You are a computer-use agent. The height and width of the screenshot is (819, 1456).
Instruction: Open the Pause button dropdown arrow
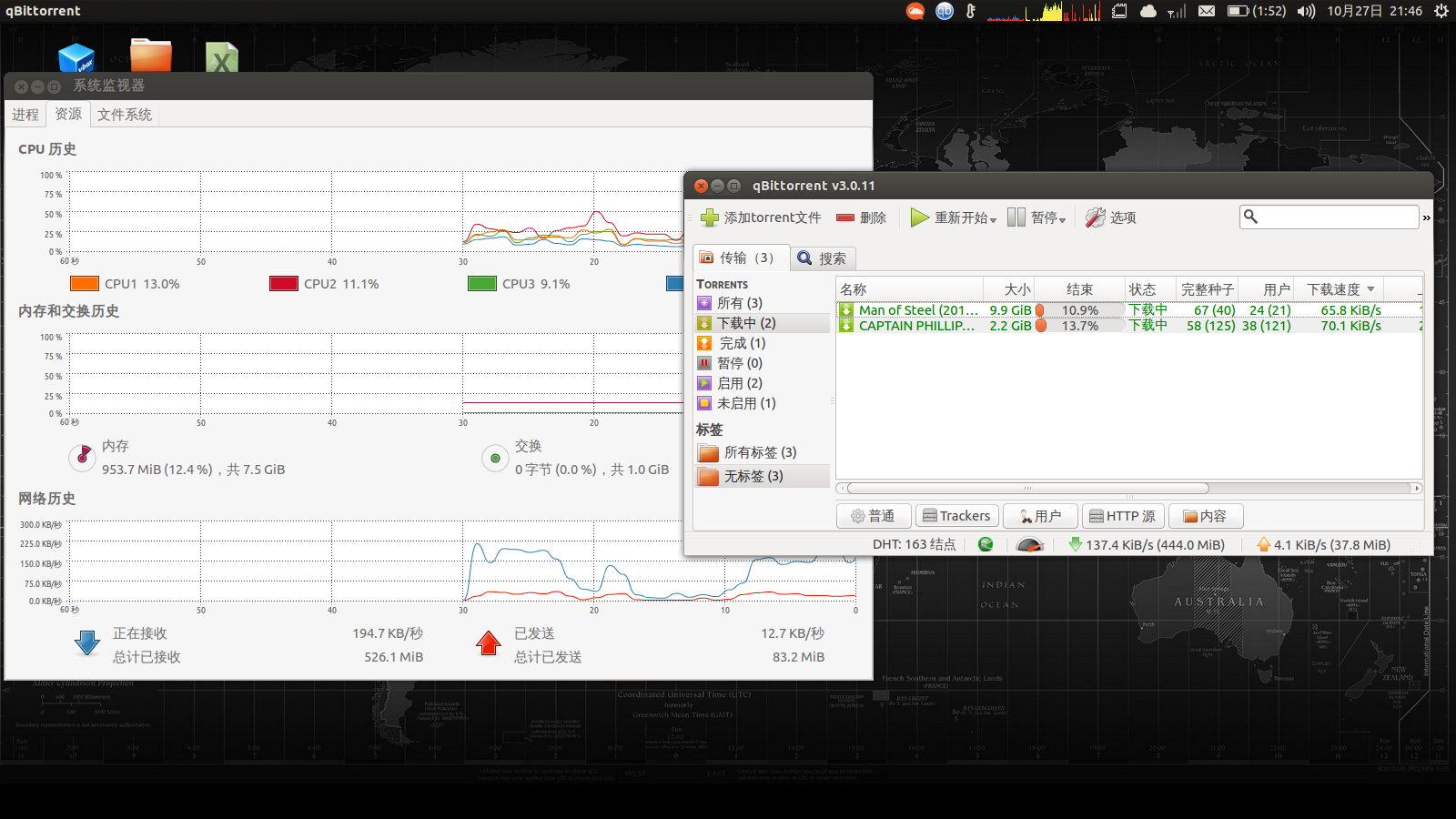1062,220
